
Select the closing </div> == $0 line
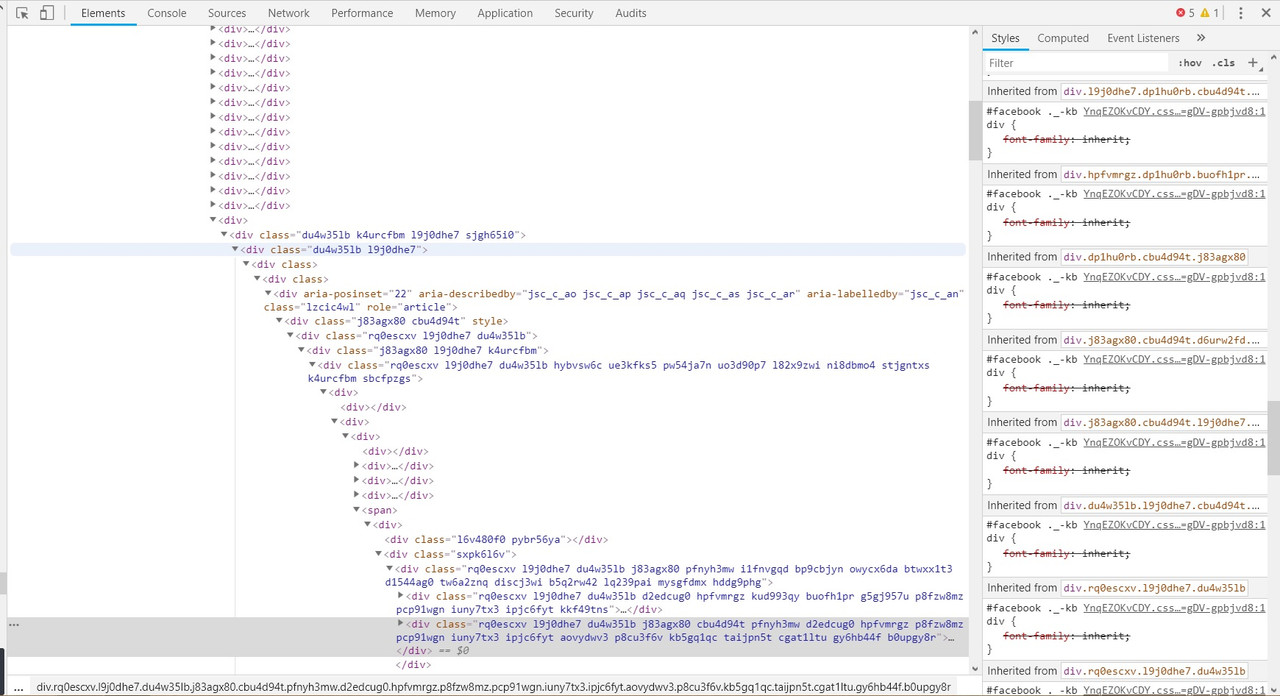[432, 651]
